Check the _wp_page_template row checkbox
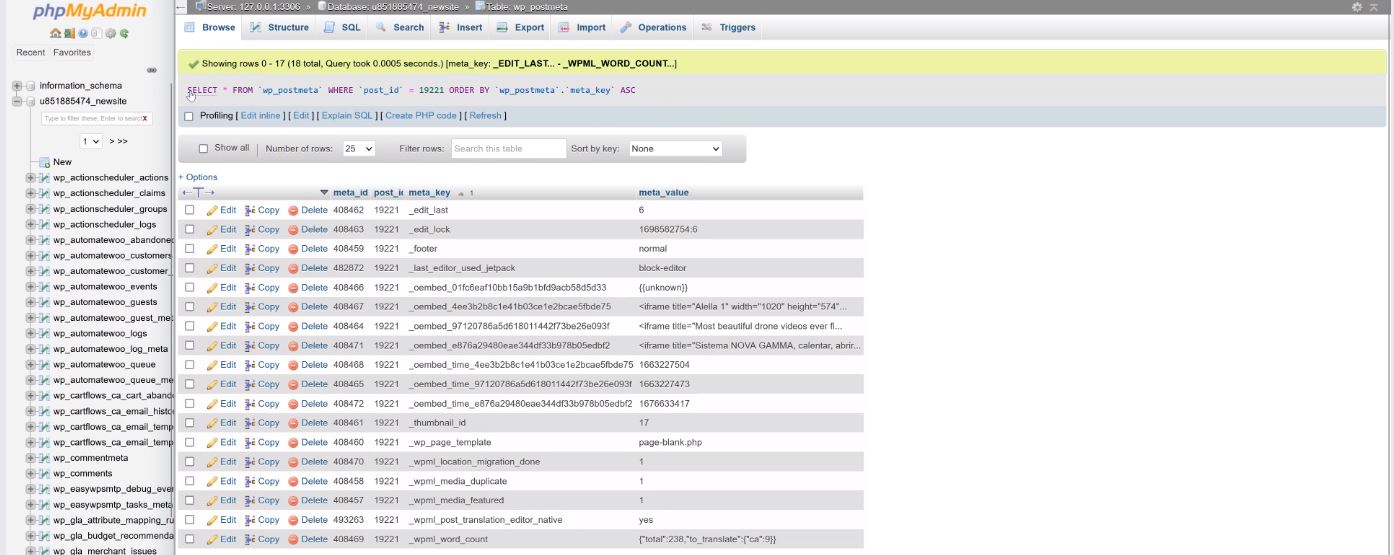Image resolution: width=1394 pixels, height=555 pixels. 189,442
